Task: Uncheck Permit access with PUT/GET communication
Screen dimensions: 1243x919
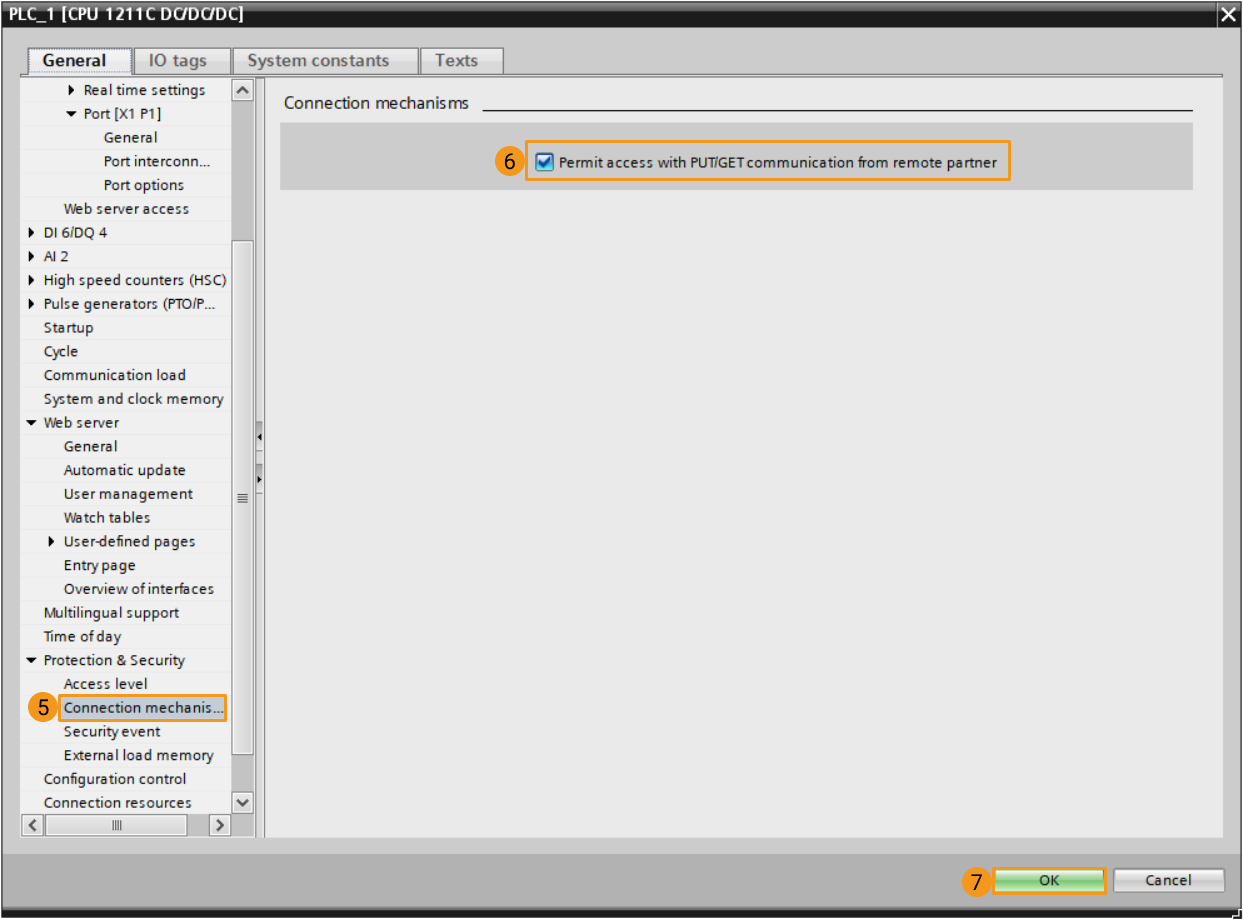Action: coord(544,162)
